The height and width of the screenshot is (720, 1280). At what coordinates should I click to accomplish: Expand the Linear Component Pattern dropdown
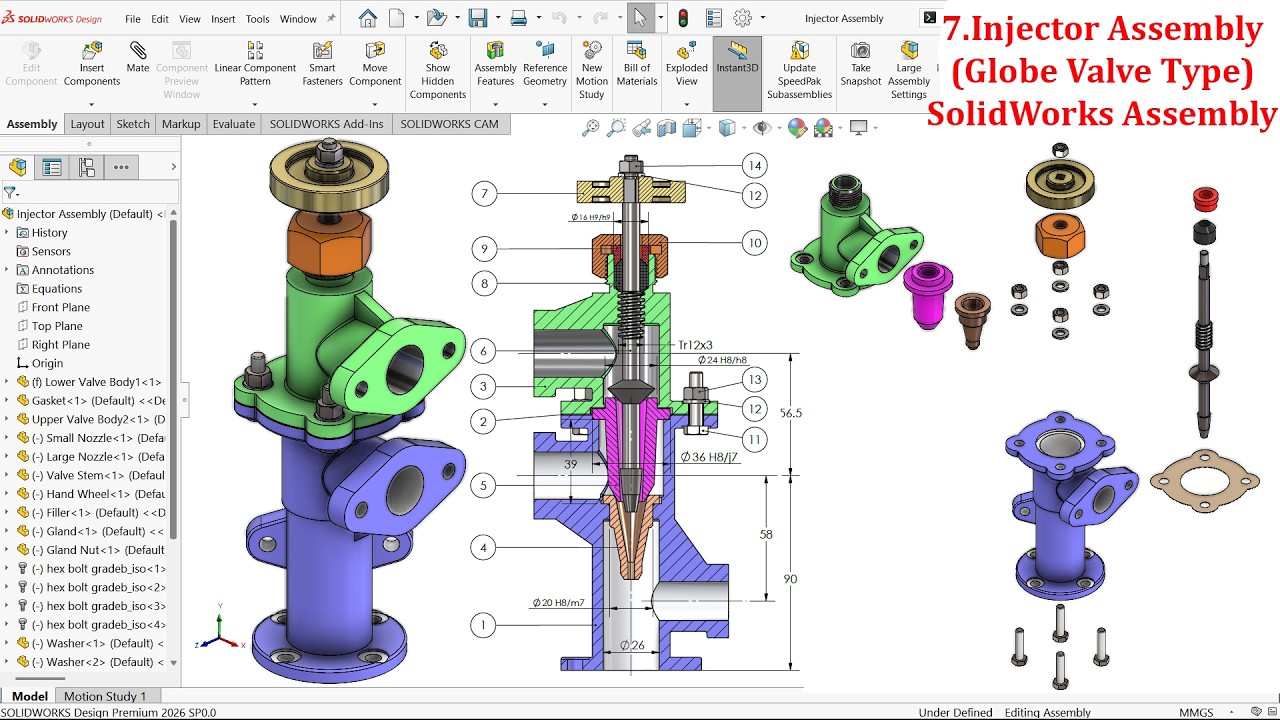coord(255,104)
